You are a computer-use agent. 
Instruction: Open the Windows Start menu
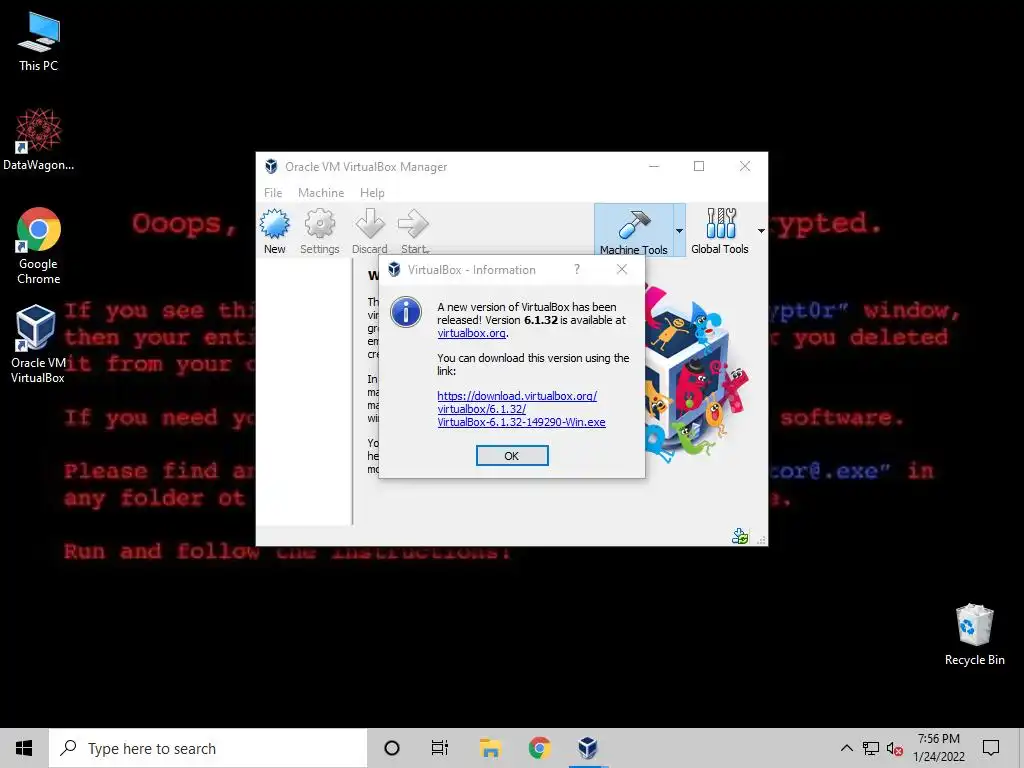point(24,748)
